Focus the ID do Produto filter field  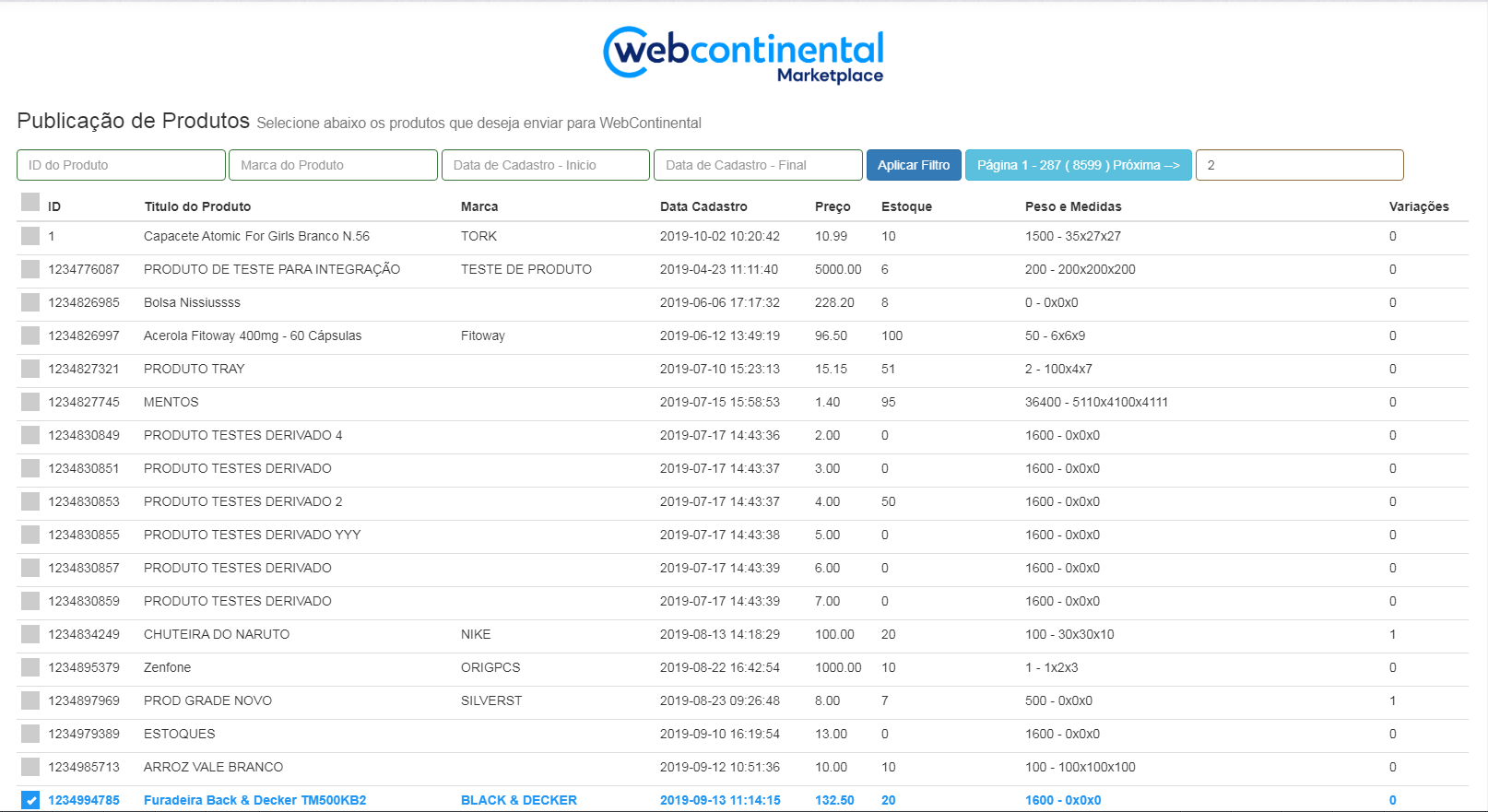coord(121,165)
